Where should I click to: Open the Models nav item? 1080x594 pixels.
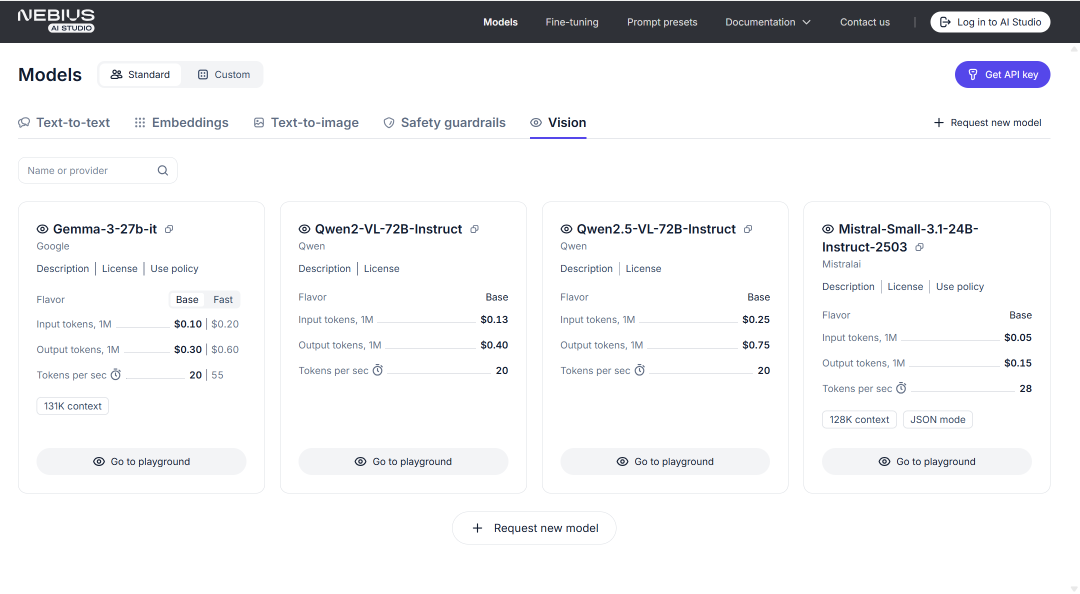500,22
